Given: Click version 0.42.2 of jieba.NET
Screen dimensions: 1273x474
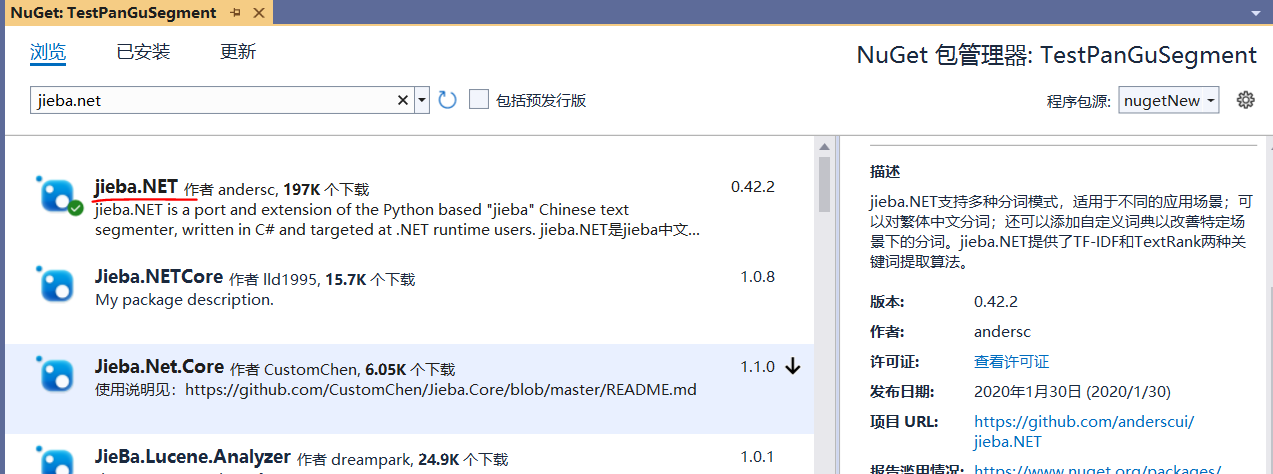Looking at the screenshot, I should pyautogui.click(x=753, y=187).
